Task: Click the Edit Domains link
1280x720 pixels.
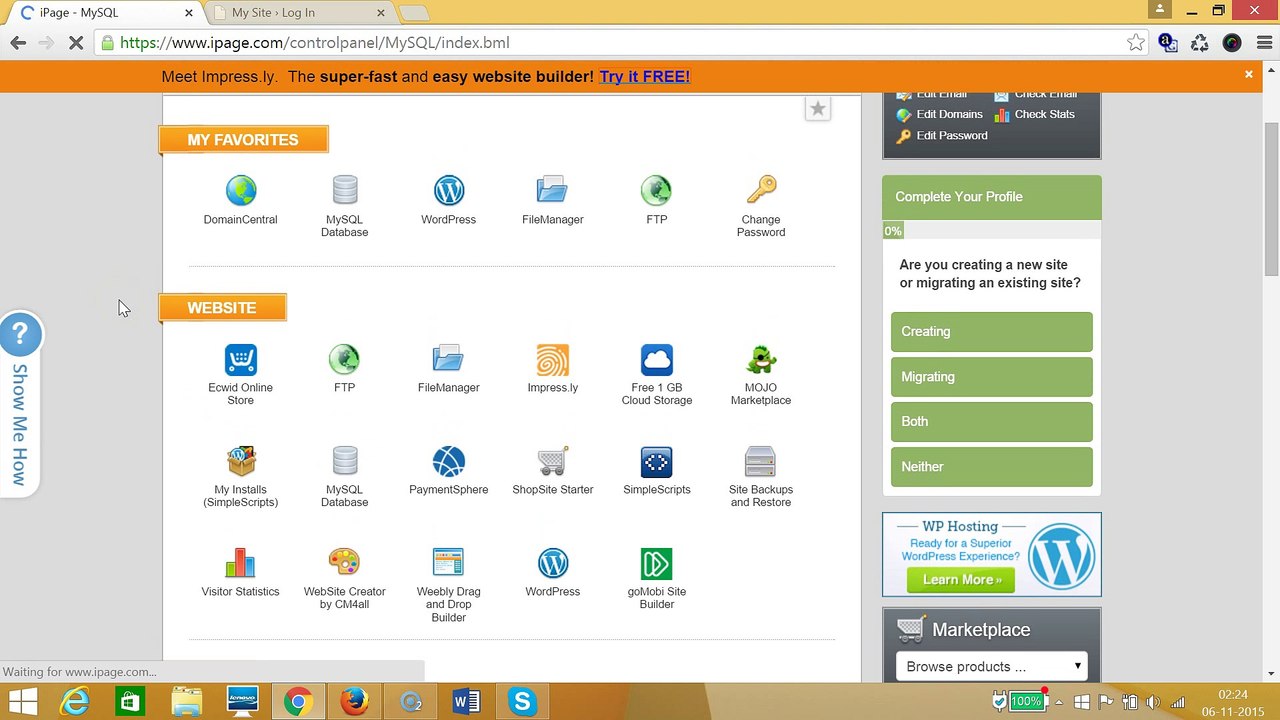Action: point(949,114)
